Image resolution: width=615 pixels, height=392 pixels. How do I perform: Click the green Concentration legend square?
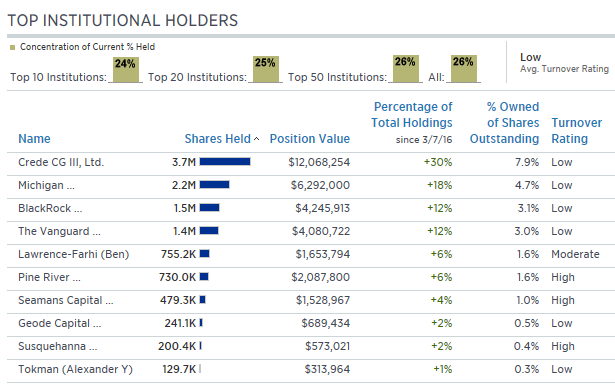click(13, 47)
